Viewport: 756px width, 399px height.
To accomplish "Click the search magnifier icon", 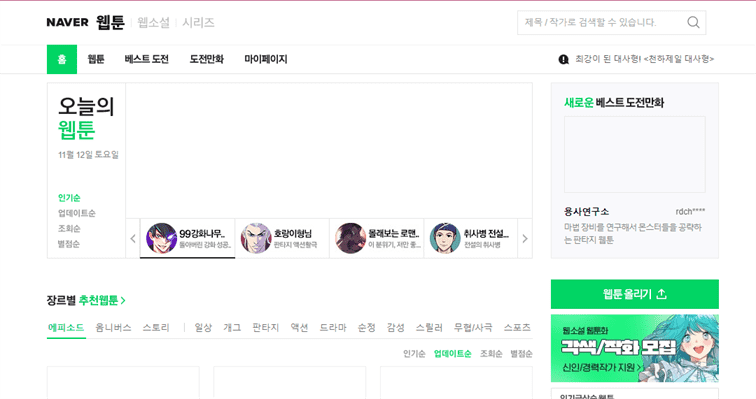I will coord(693,22).
